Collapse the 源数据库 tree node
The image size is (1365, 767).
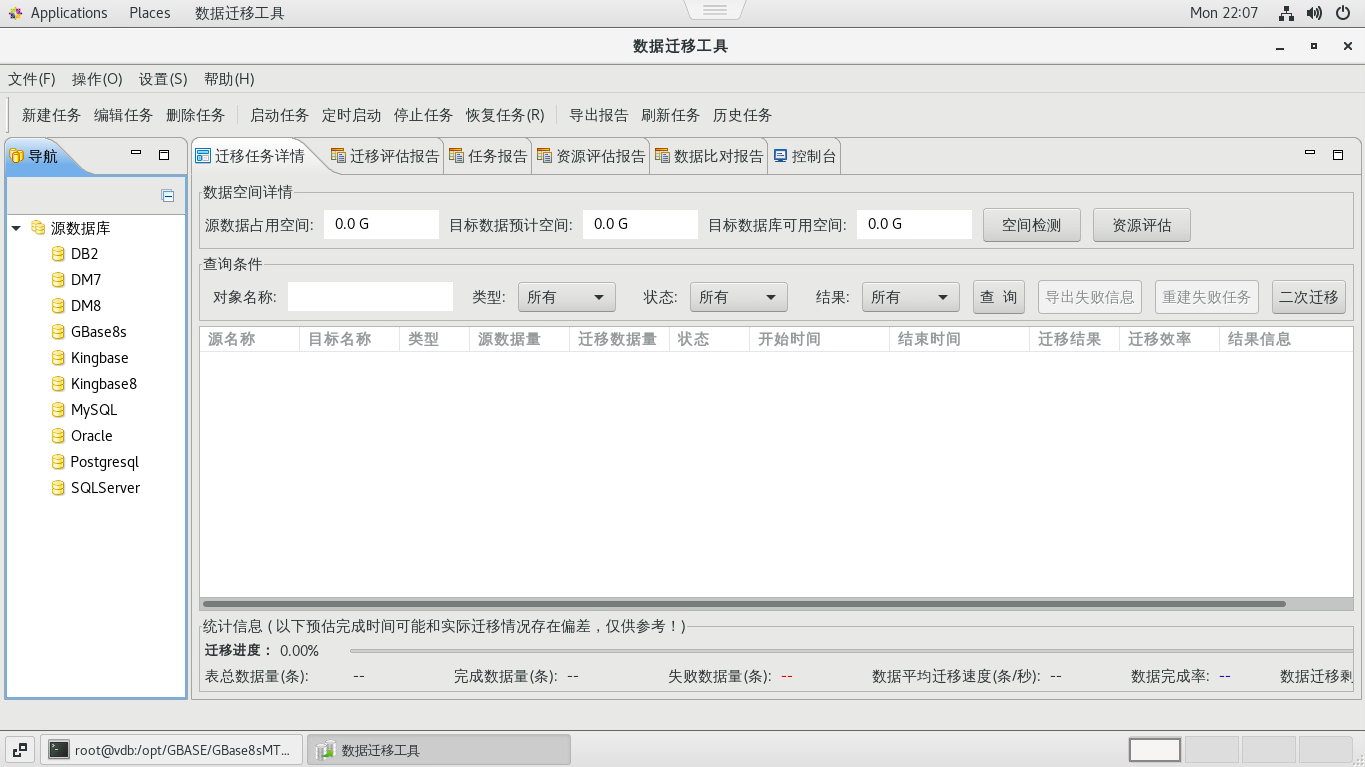(16, 228)
